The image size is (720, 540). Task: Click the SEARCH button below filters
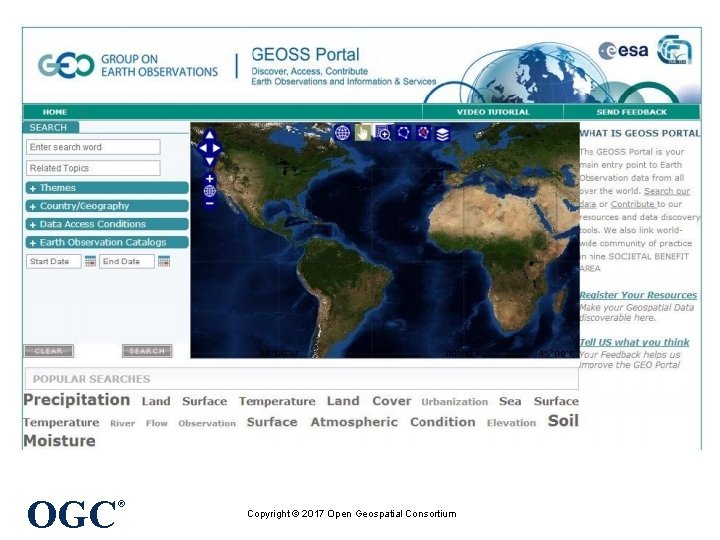click(x=147, y=351)
